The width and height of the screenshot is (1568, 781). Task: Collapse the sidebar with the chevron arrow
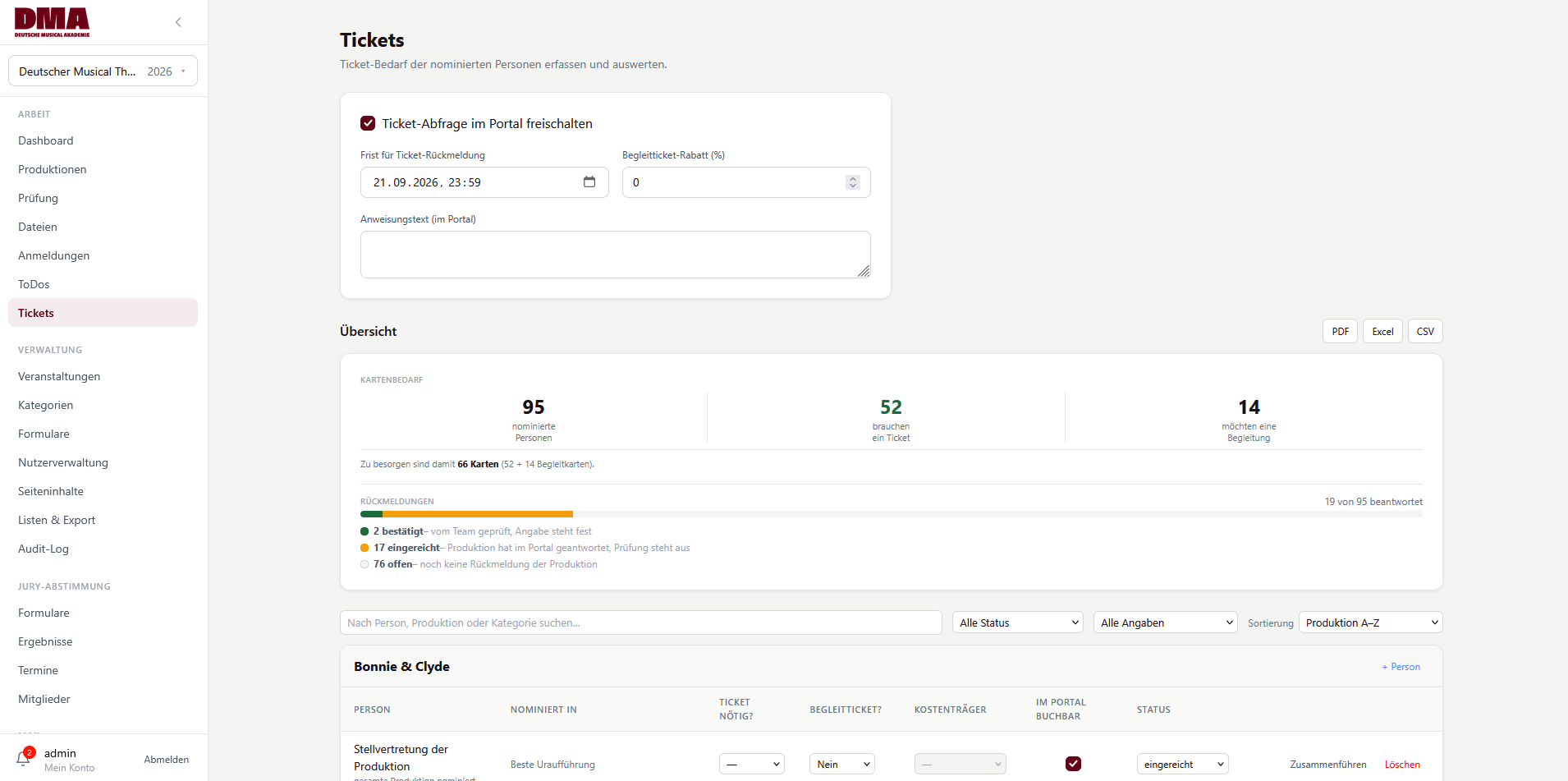tap(178, 22)
